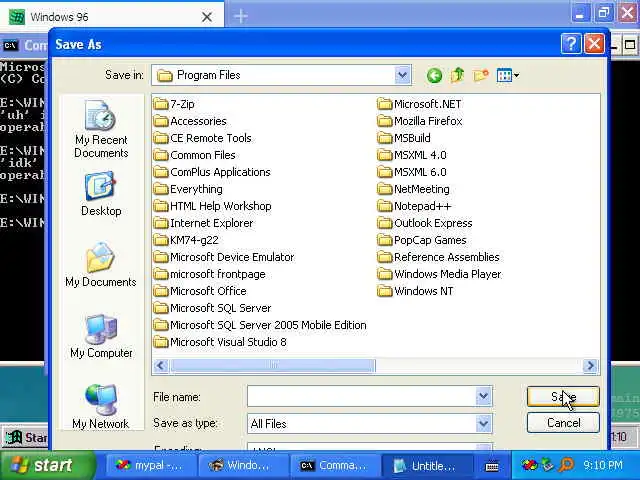Select the Windows NT folder
640x480 pixels.
pos(416,291)
